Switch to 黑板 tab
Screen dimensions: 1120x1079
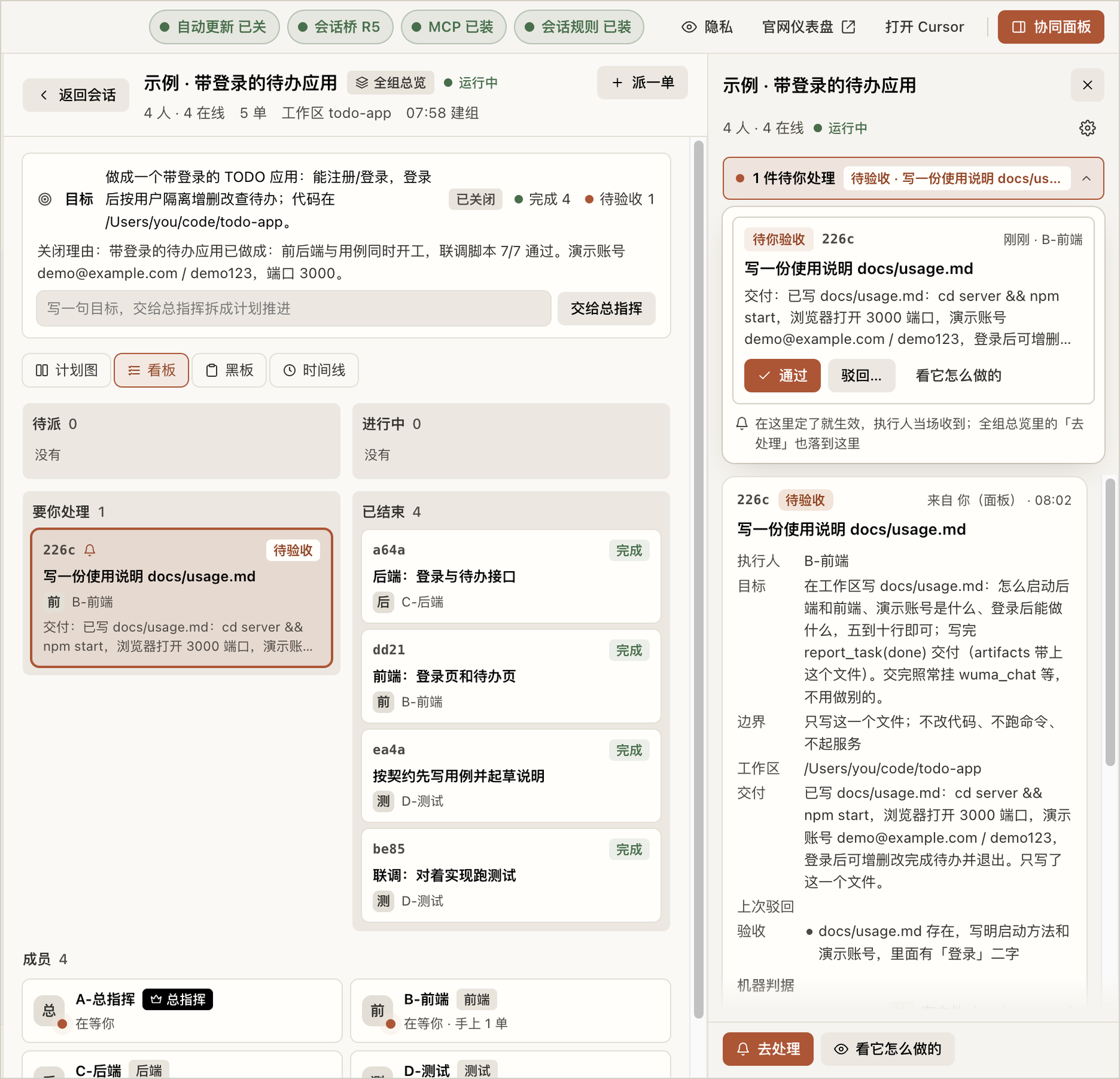[230, 371]
